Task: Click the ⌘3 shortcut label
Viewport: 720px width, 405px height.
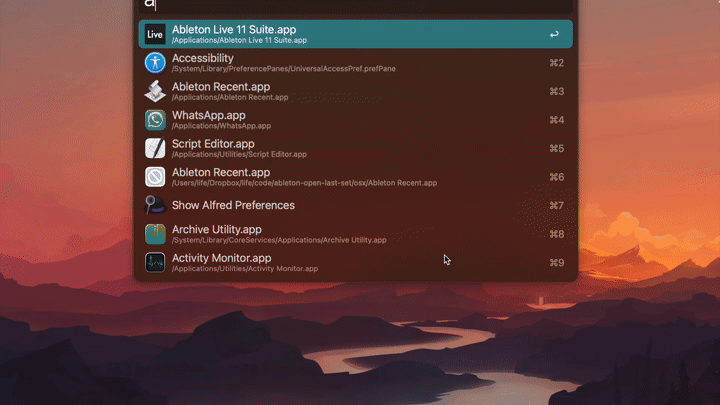Action: coord(557,91)
